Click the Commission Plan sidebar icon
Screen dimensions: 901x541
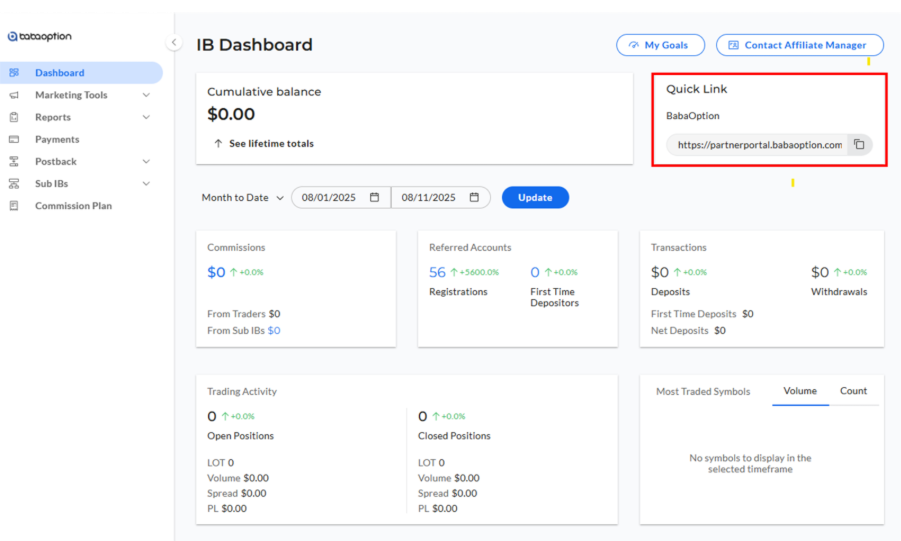tap(14, 206)
